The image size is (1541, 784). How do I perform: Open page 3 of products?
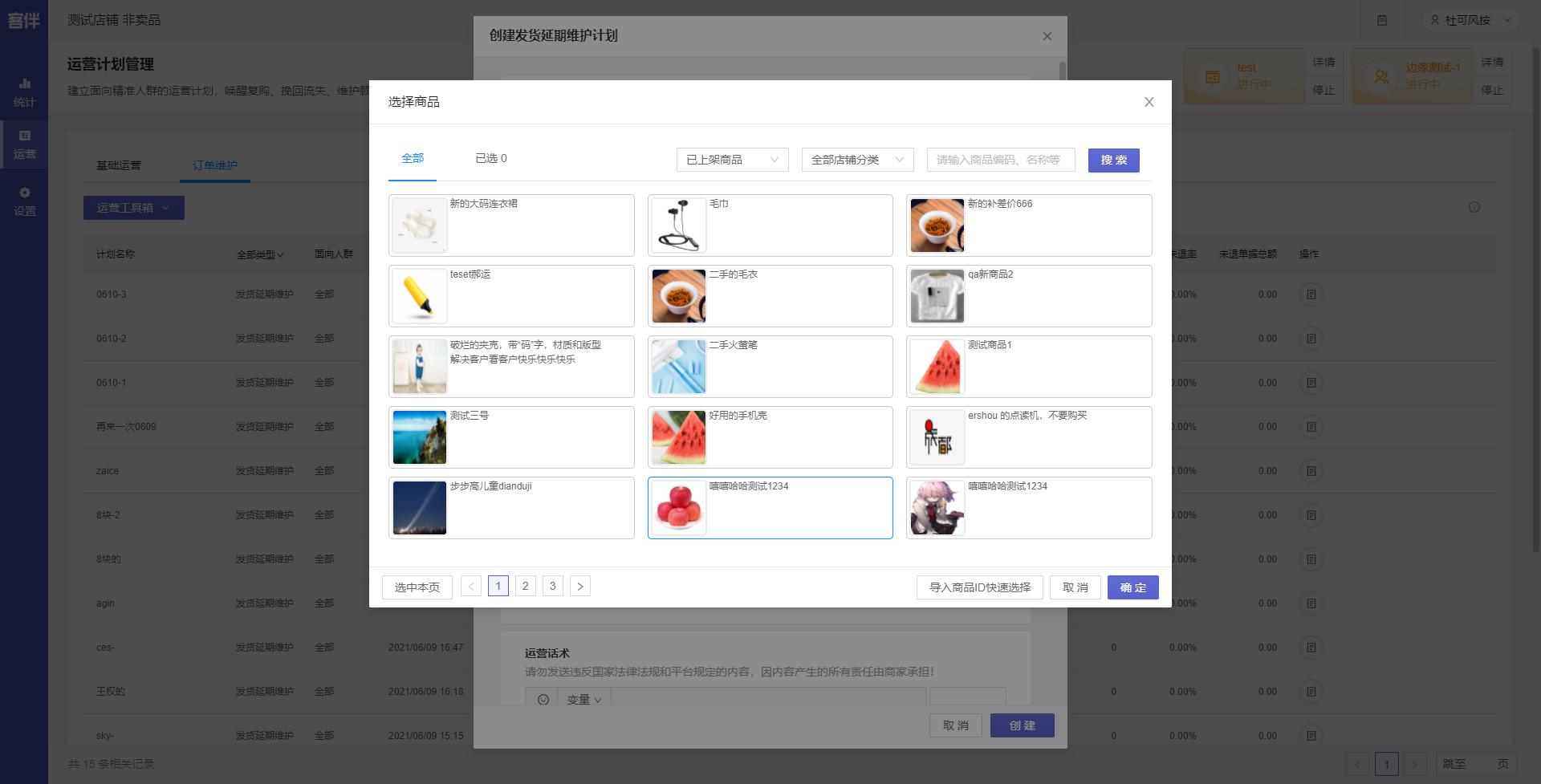(x=553, y=587)
